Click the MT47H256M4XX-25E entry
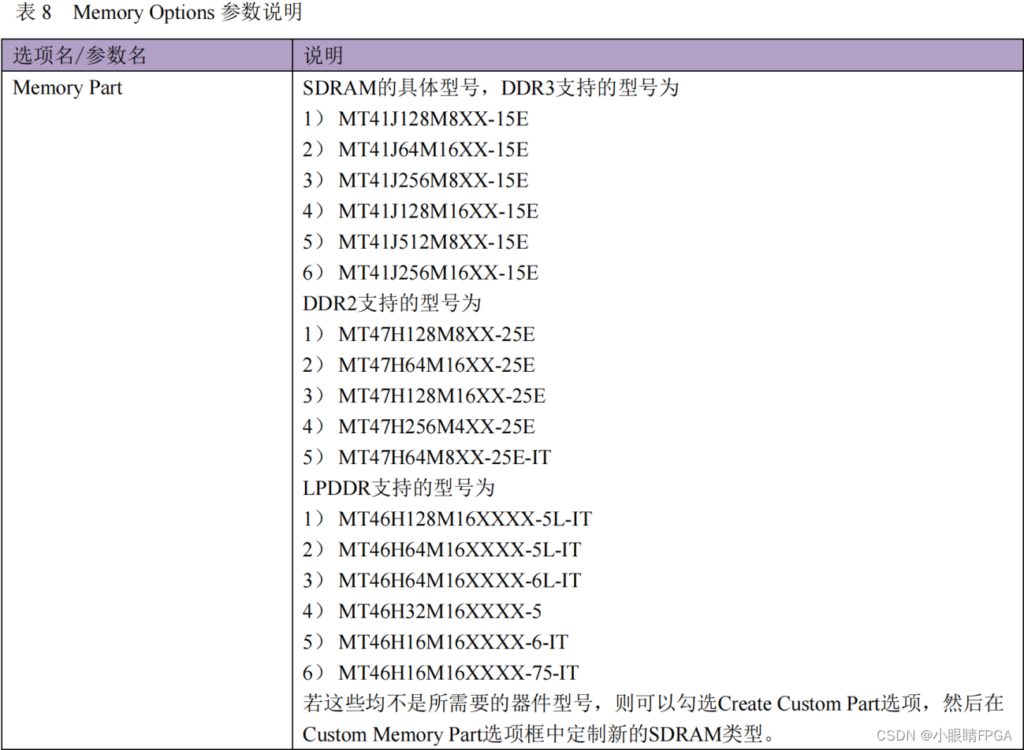 pos(436,427)
